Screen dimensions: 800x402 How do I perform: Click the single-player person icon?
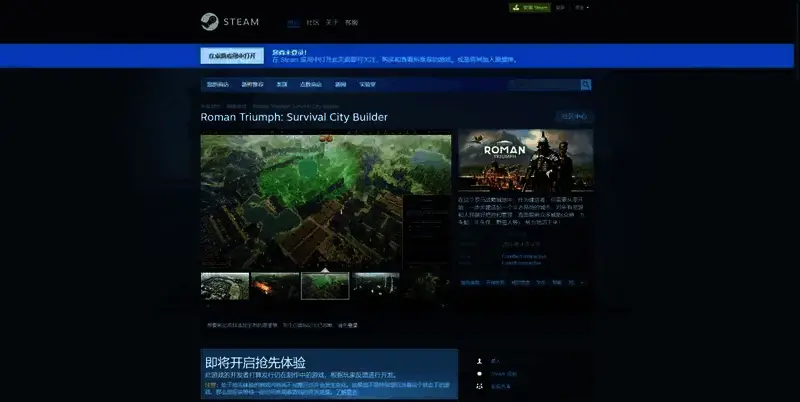coord(479,361)
